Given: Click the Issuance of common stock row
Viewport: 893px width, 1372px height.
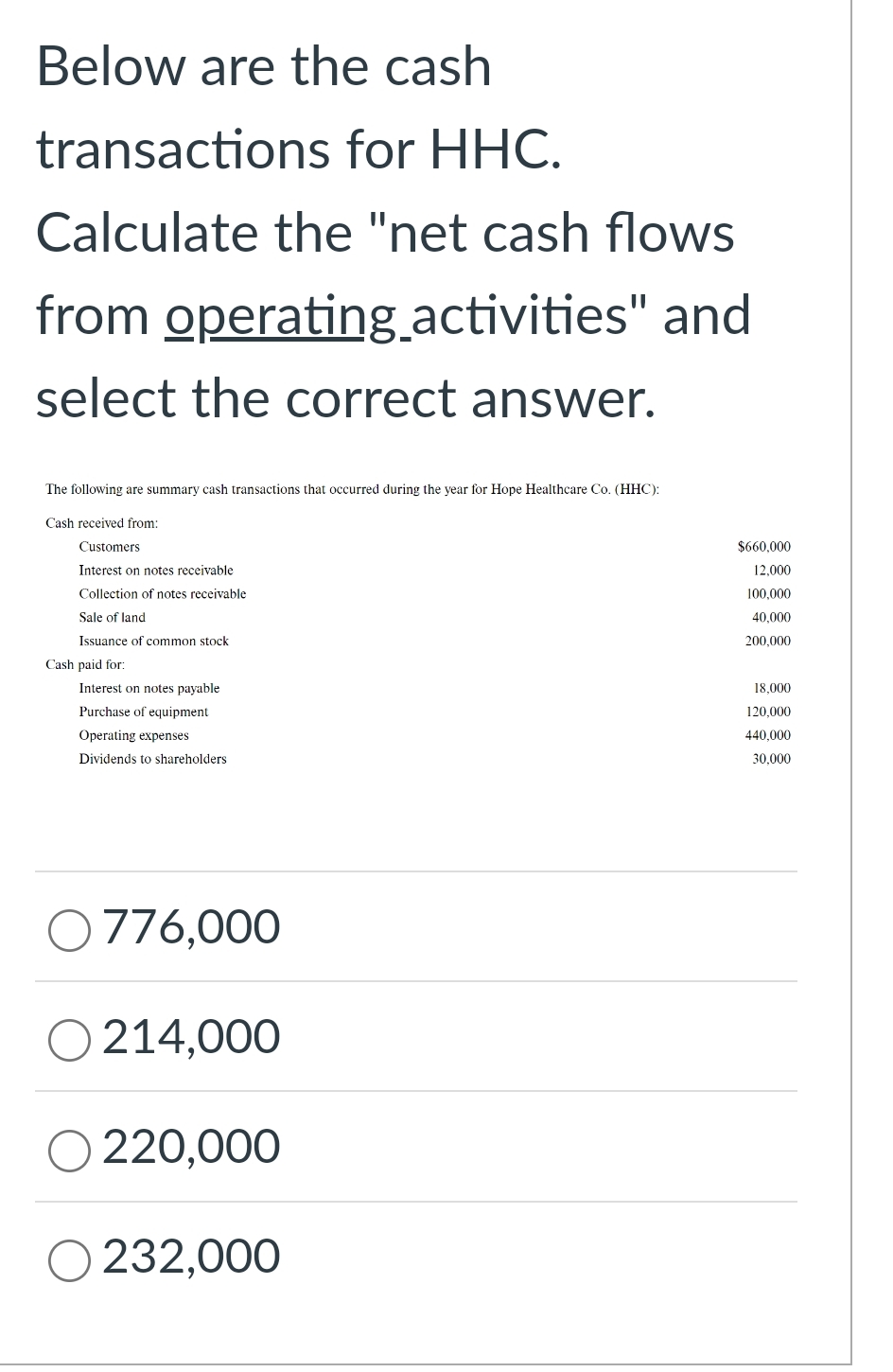Looking at the screenshot, I should (154, 641).
